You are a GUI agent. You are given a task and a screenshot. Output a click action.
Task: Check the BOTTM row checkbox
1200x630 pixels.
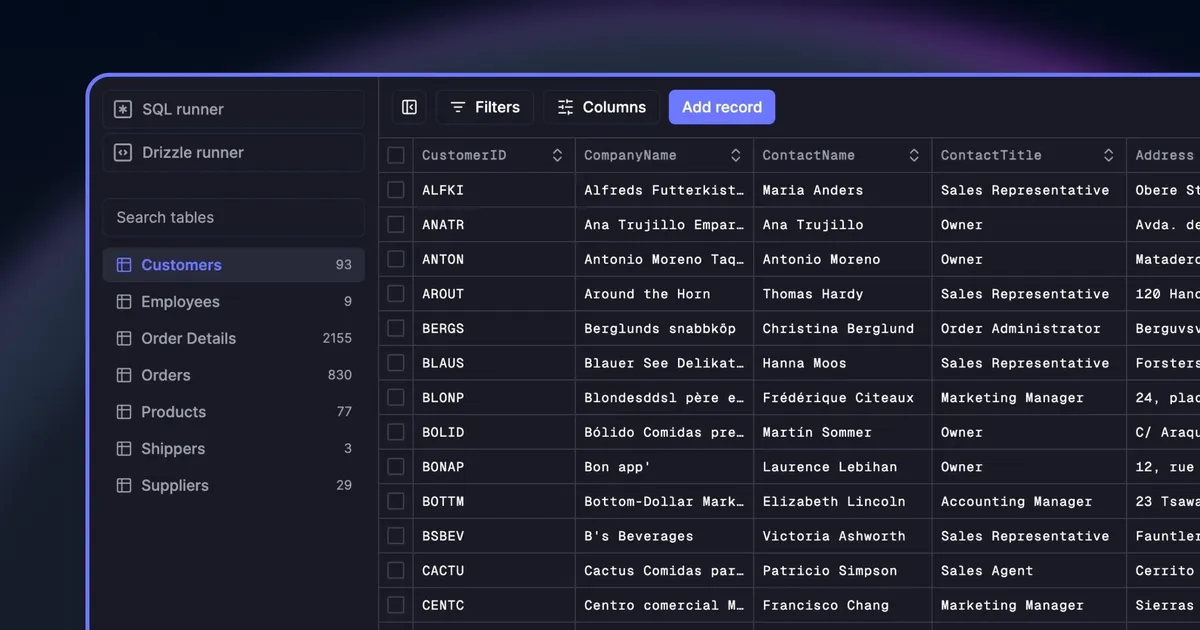396,501
